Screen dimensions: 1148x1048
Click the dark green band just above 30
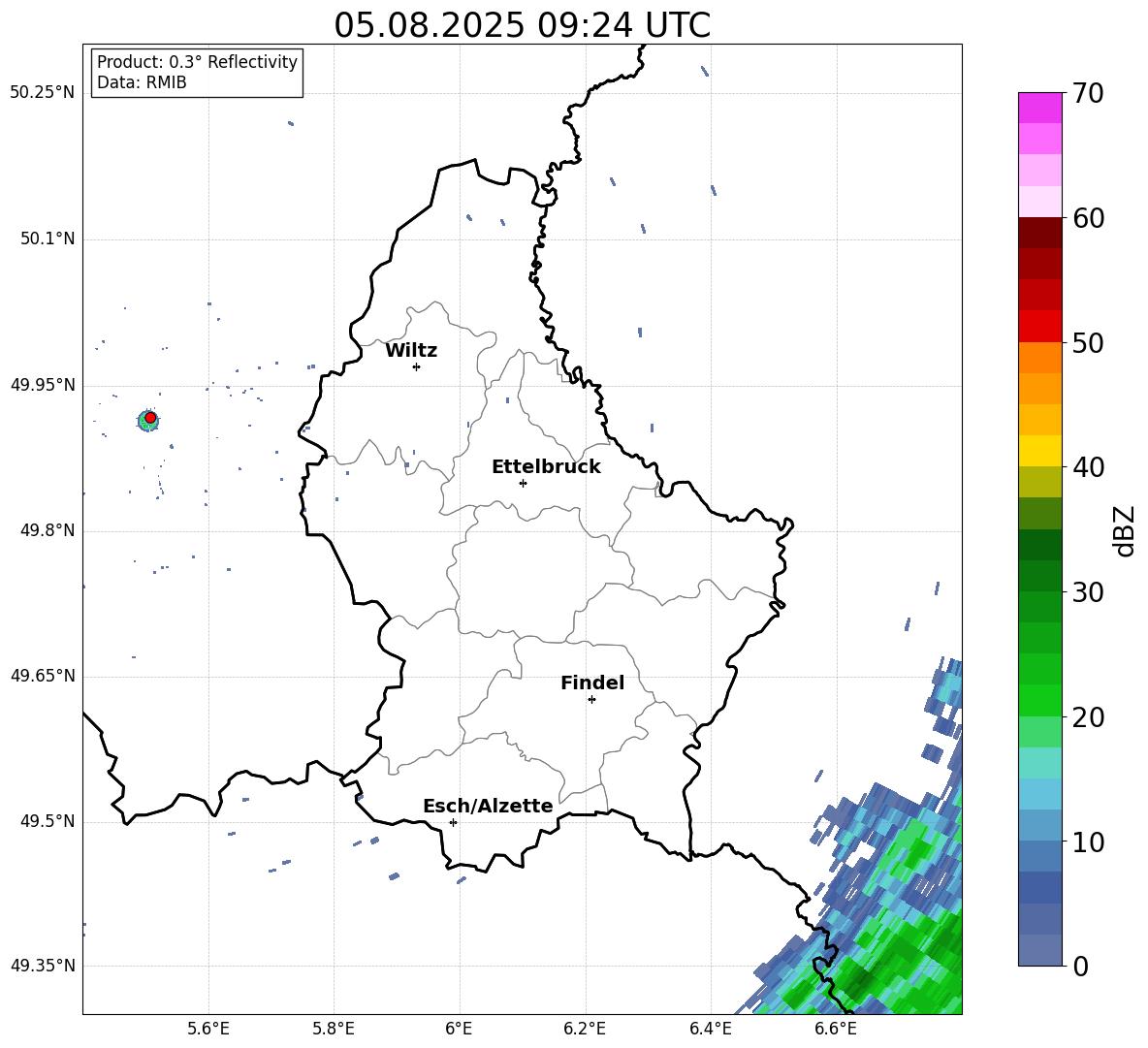pos(1039,576)
